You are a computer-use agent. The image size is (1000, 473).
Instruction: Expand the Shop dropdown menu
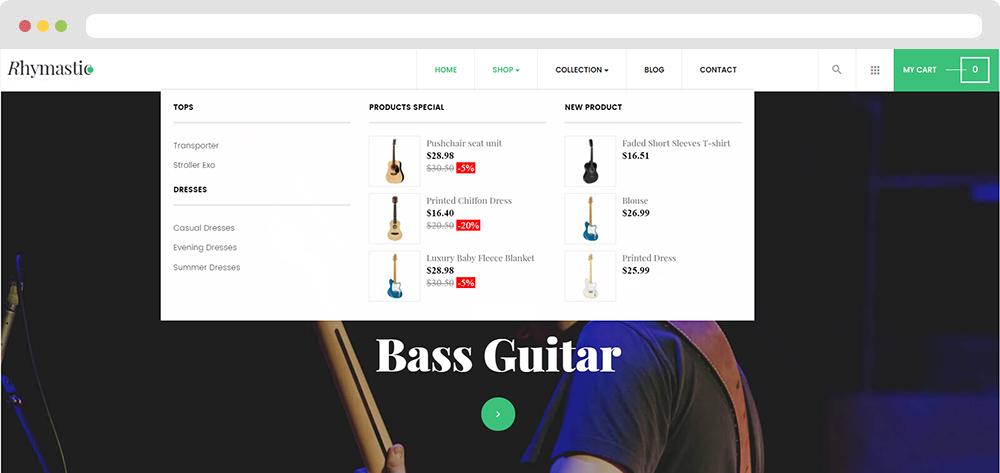pyautogui.click(x=506, y=70)
